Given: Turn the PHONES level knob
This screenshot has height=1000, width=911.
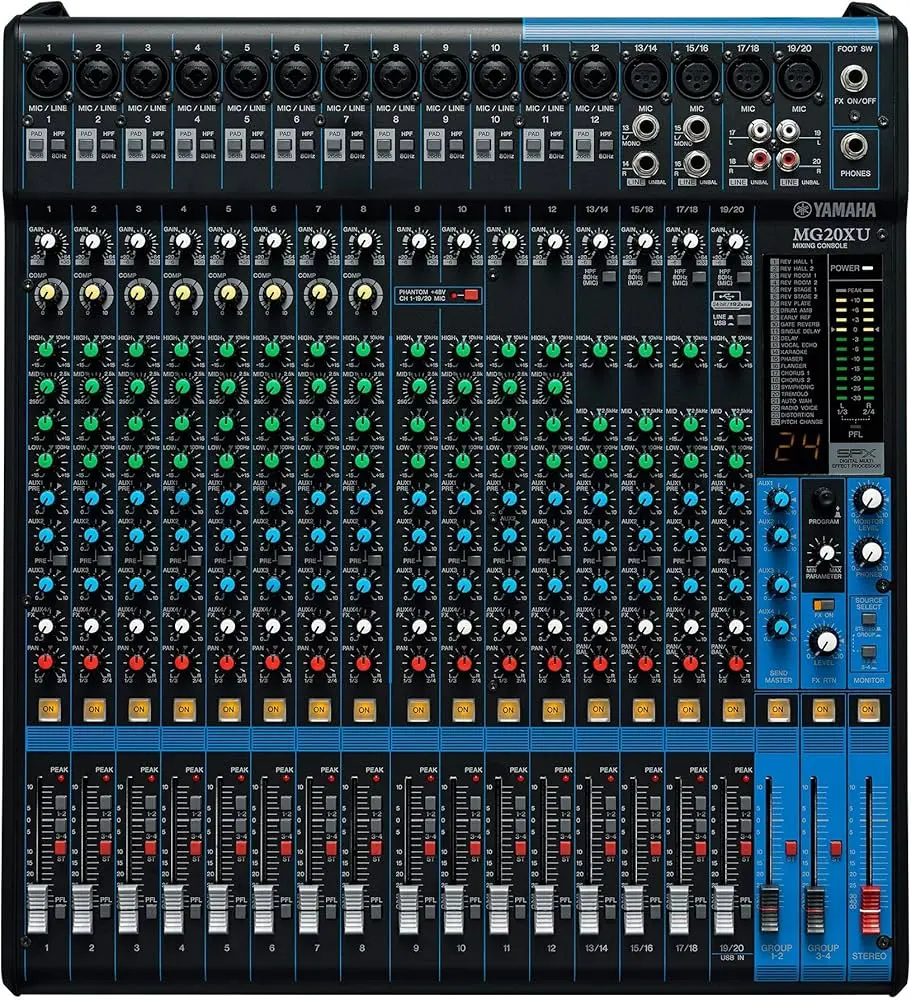Looking at the screenshot, I should point(869,552).
